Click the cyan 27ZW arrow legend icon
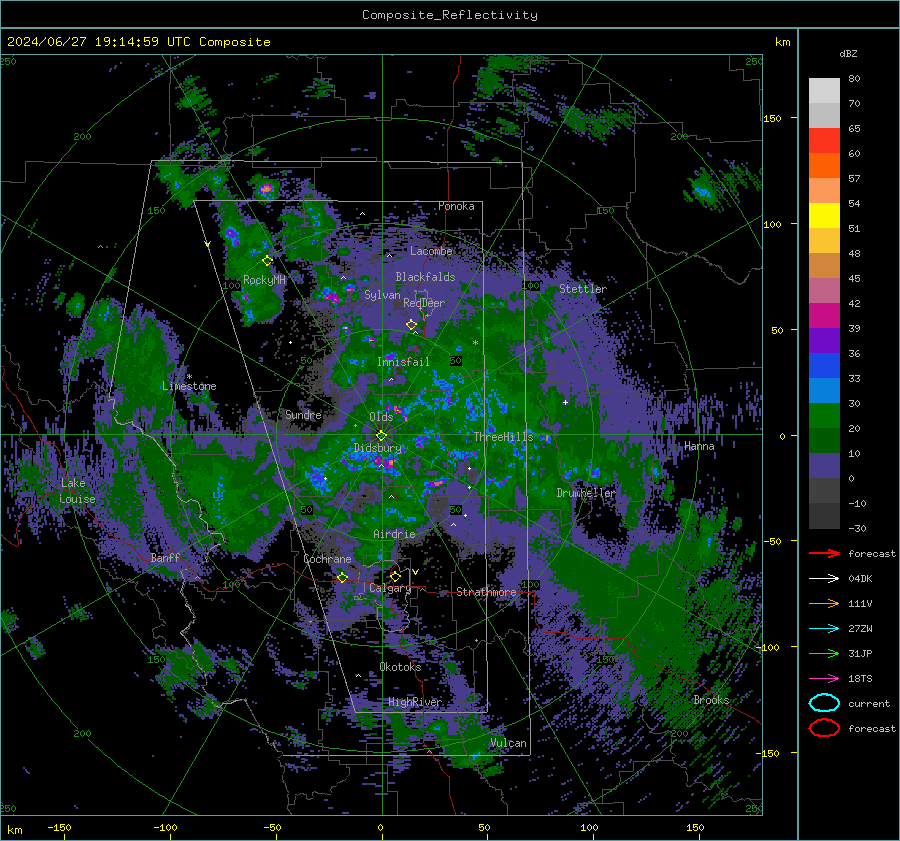This screenshot has height=841, width=900. [x=824, y=629]
